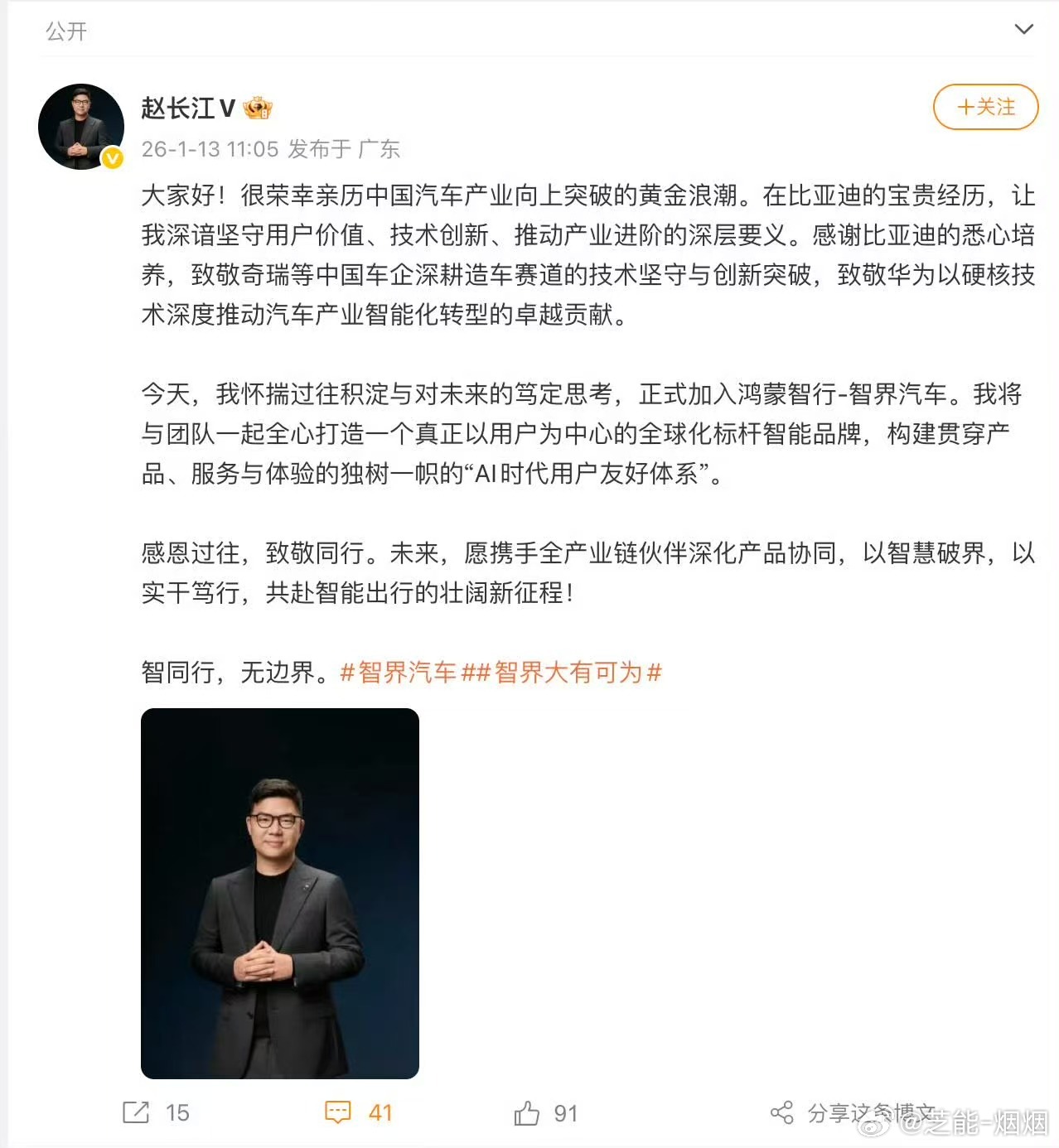Open the repost share icon
Screen dimensions: 1059x1148
click(136, 1112)
